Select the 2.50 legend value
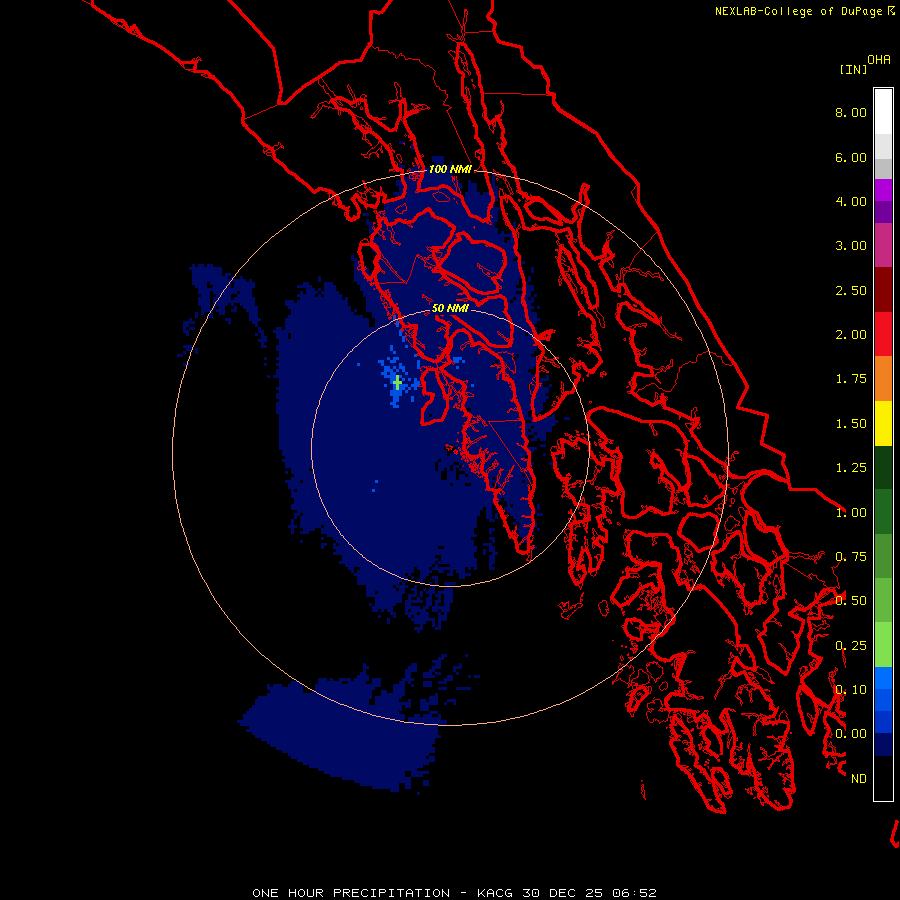The height and width of the screenshot is (900, 900). (851, 290)
